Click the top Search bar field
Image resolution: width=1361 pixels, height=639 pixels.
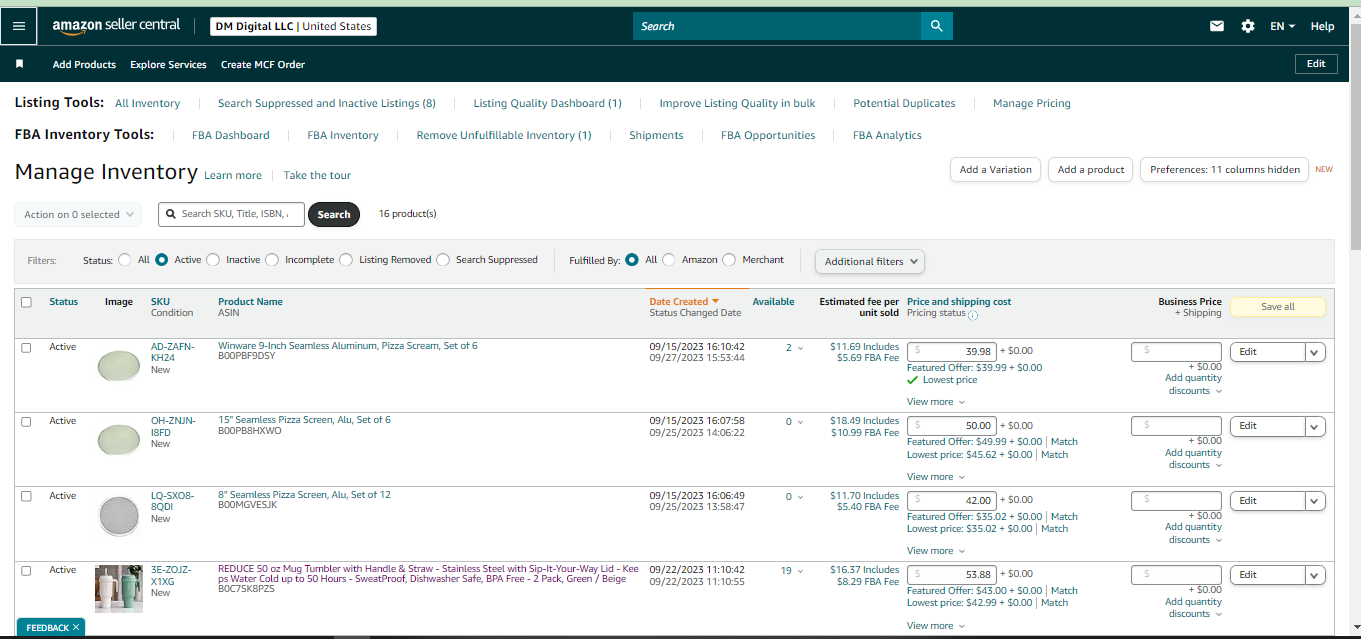(776, 26)
